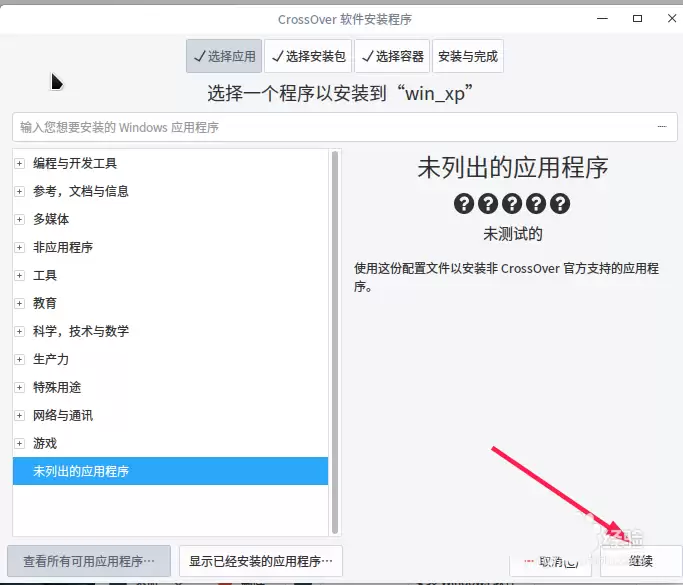Select the 编程与开发工具 label
Screen dimensions: 683x585
click(75, 163)
